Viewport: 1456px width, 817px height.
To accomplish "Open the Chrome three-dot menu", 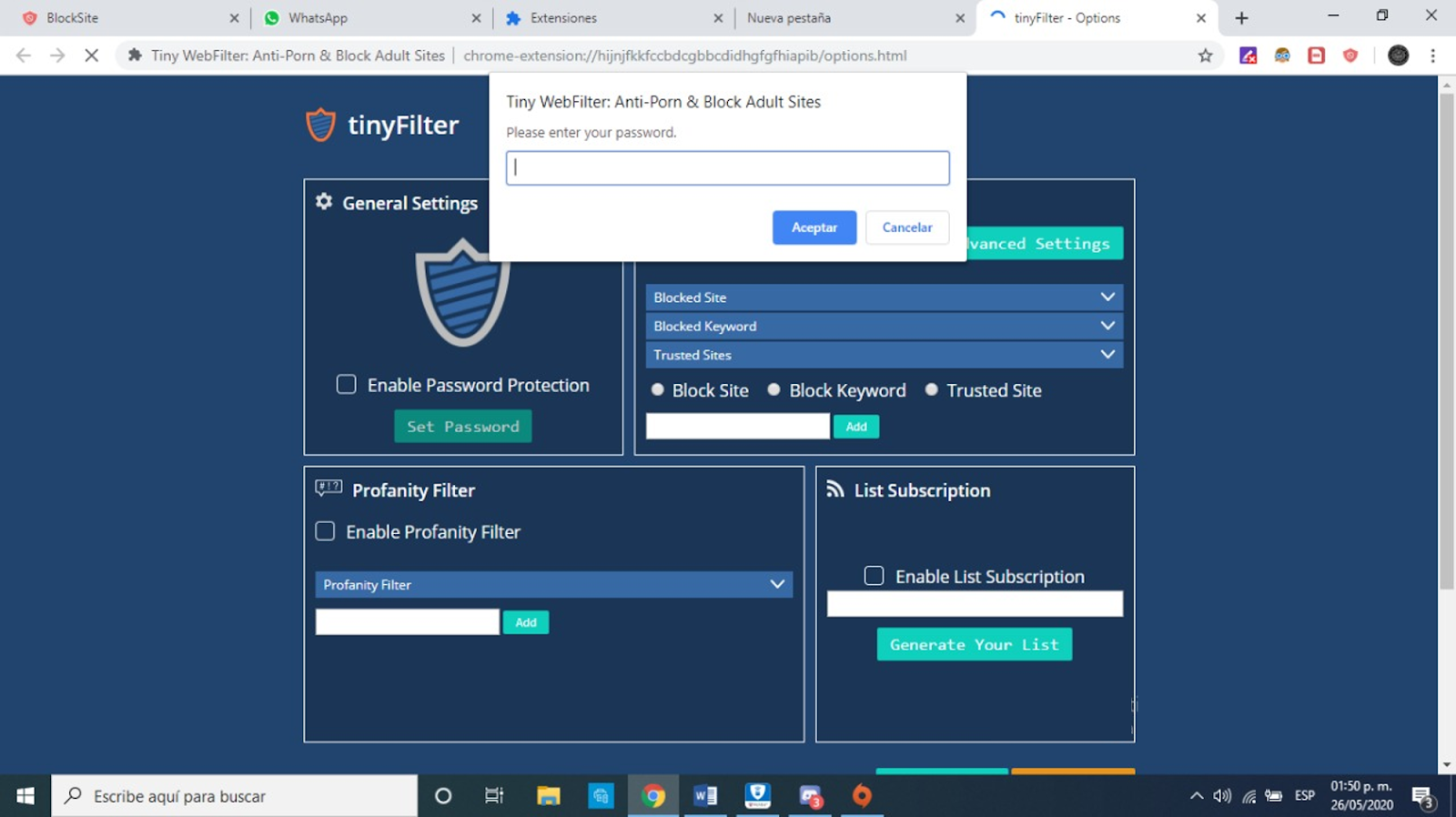I will [x=1432, y=55].
